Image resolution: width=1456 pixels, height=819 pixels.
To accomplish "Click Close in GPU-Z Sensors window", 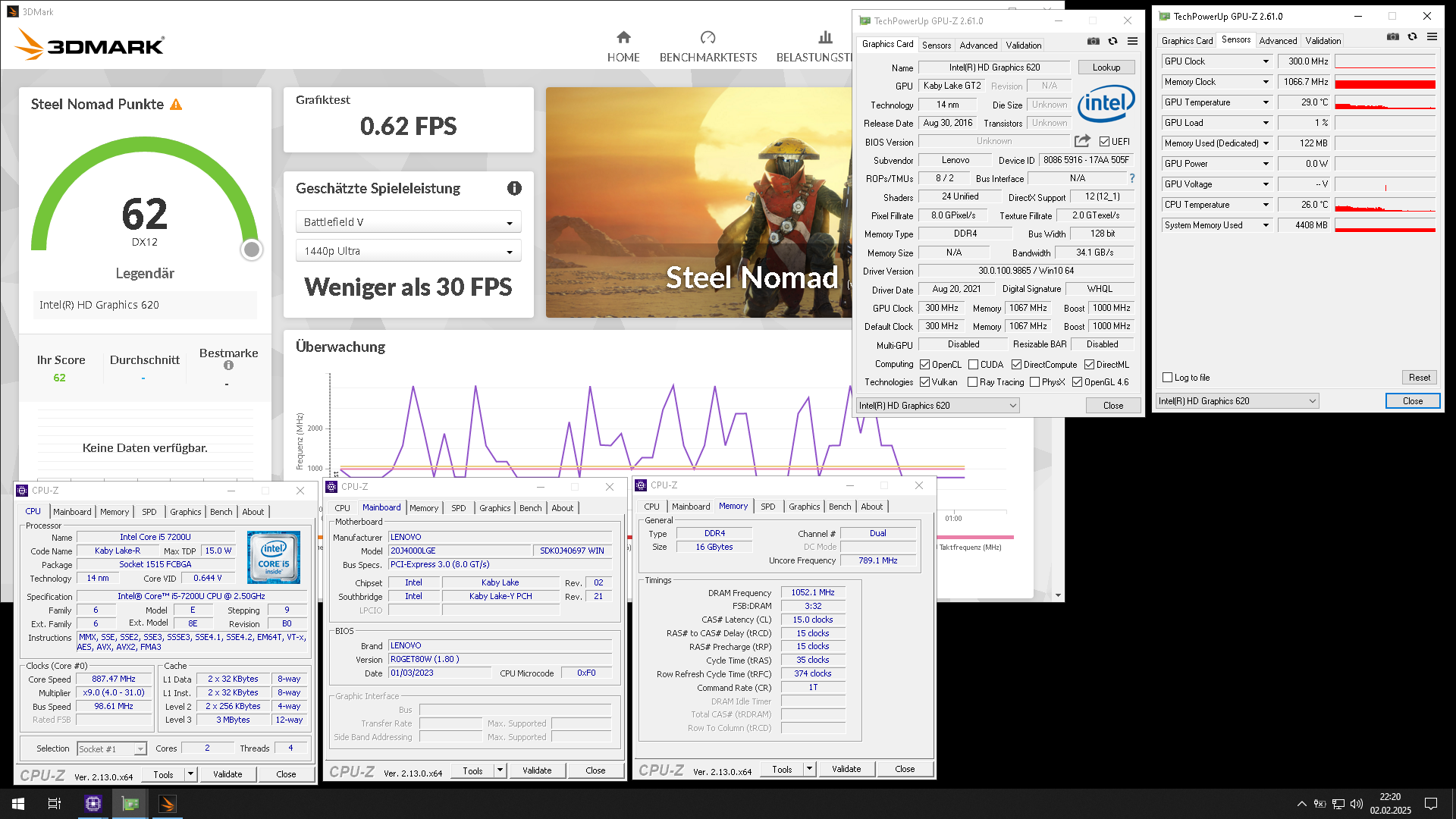I will click(1412, 401).
